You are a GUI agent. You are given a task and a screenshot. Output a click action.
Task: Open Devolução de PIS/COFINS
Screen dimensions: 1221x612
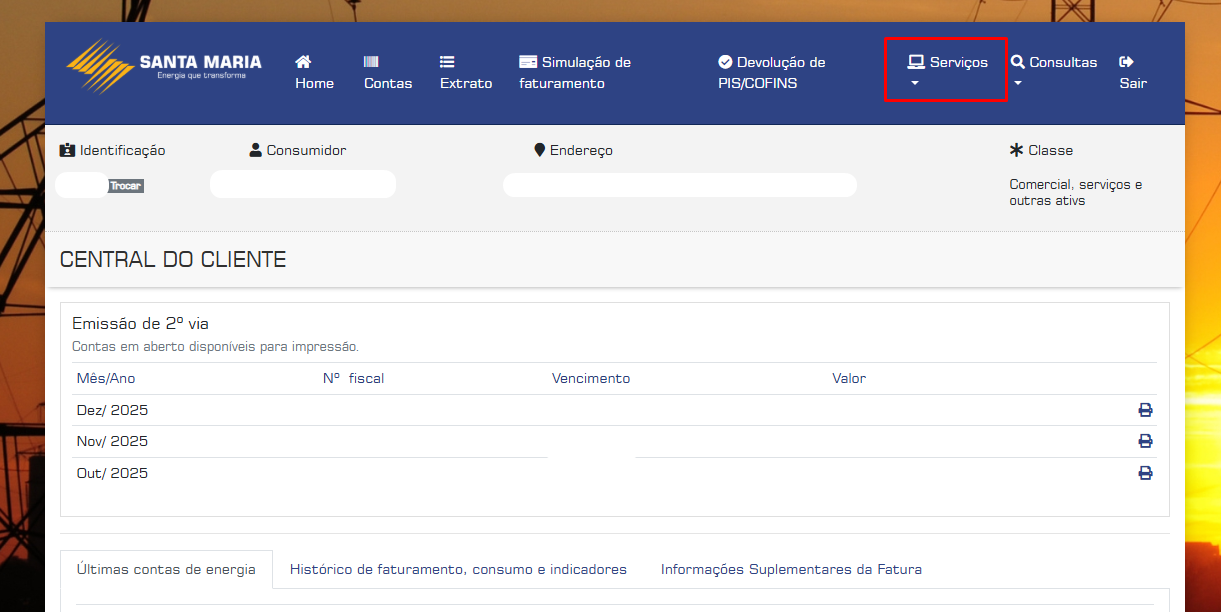coord(771,72)
